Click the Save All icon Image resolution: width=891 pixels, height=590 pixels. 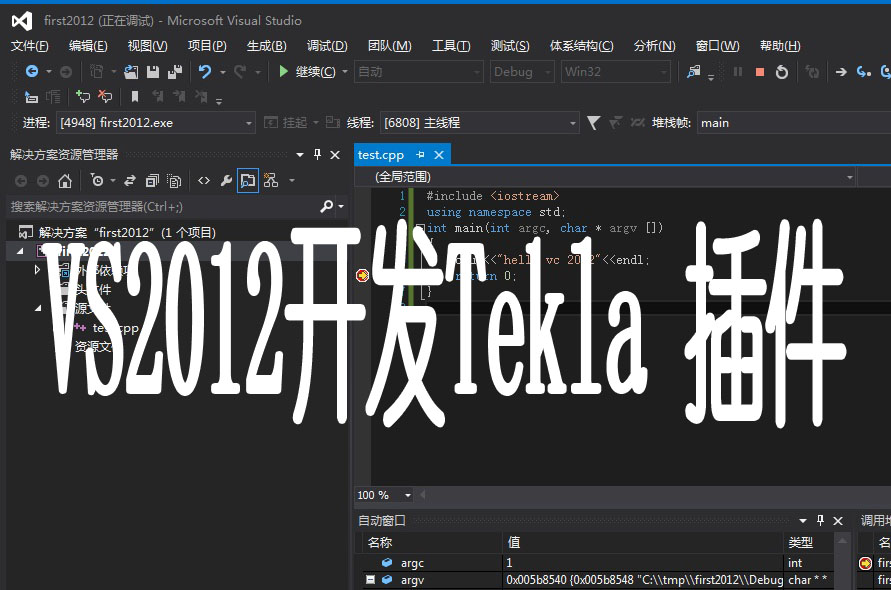(175, 72)
